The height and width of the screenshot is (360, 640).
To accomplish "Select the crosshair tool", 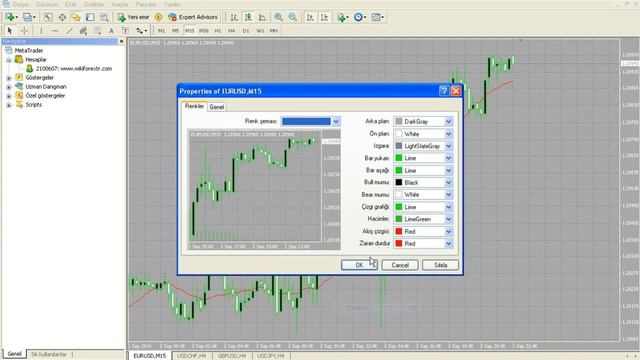I will tap(24, 31).
